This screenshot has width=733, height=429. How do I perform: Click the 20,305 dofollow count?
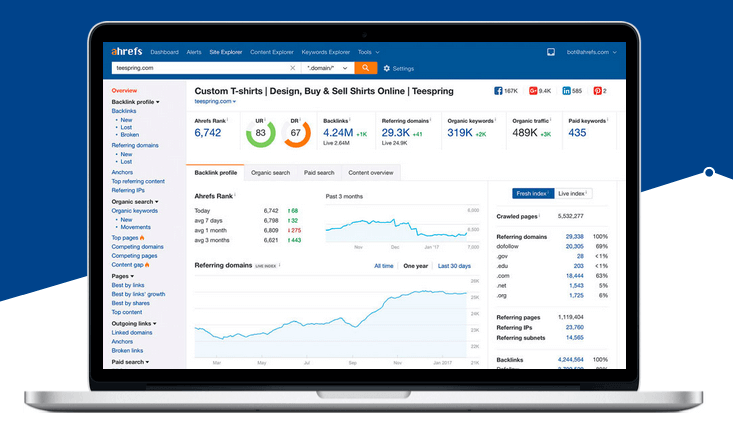(575, 246)
